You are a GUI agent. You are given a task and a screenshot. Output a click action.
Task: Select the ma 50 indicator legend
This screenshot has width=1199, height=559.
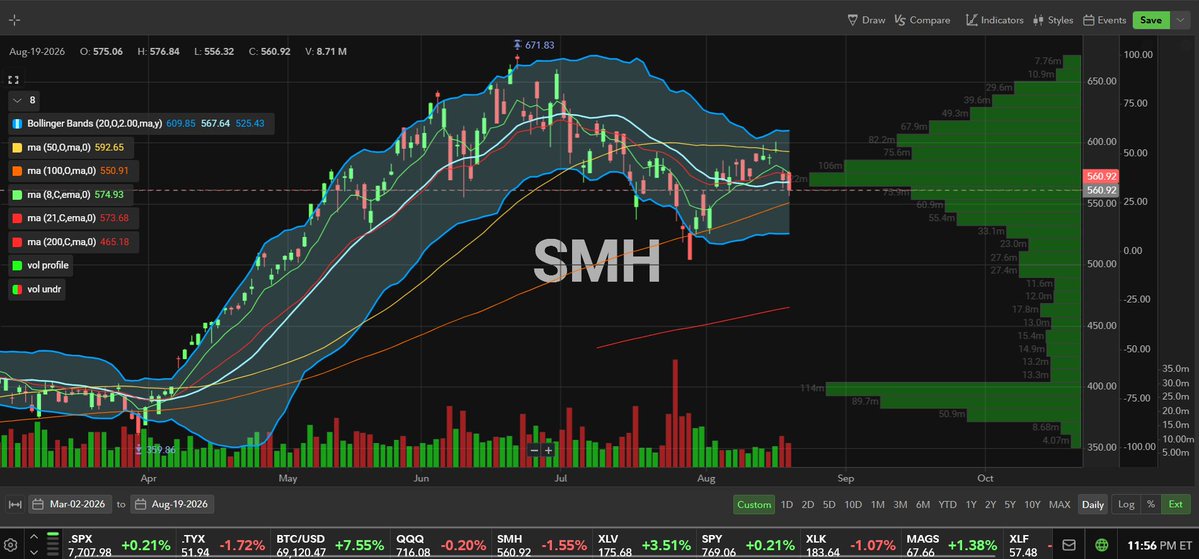pyautogui.click(x=70, y=147)
